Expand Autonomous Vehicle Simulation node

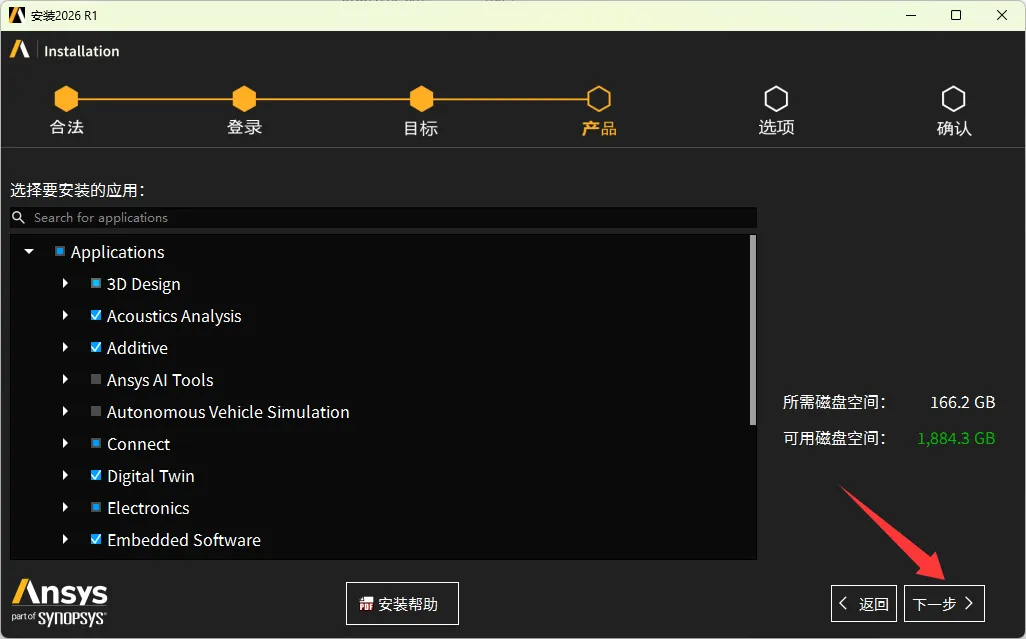tap(65, 411)
